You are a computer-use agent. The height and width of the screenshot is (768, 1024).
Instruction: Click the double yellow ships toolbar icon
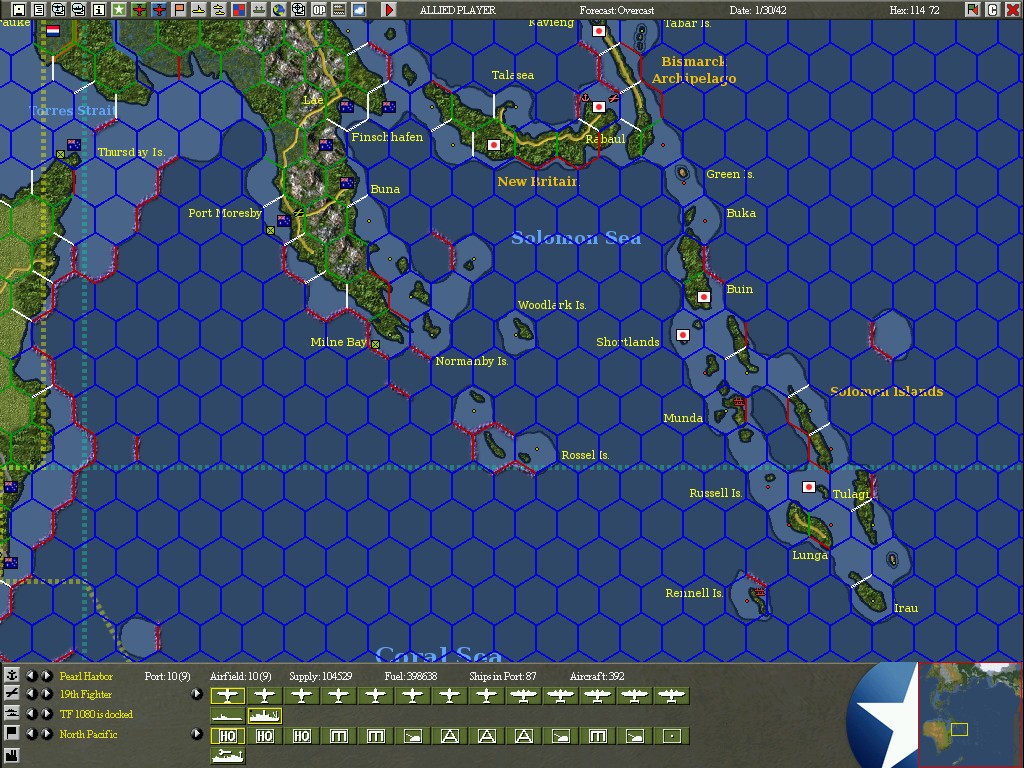[x=219, y=9]
